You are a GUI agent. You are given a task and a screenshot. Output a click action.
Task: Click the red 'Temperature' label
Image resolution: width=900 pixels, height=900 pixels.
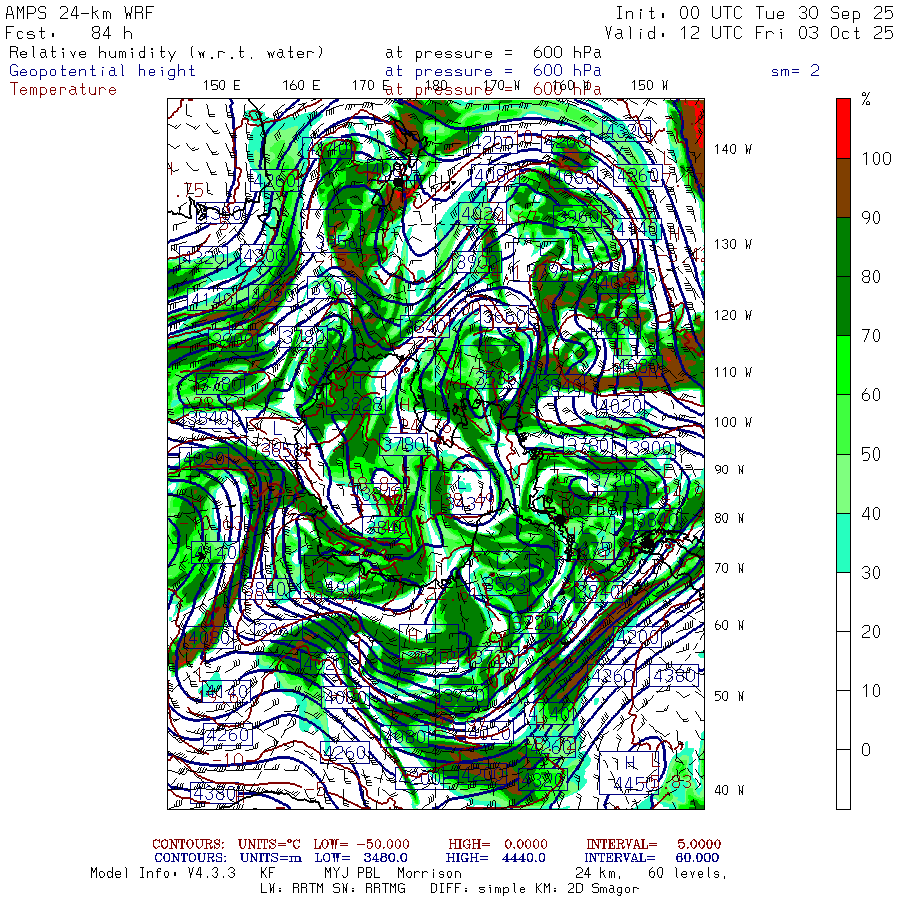[x=63, y=90]
